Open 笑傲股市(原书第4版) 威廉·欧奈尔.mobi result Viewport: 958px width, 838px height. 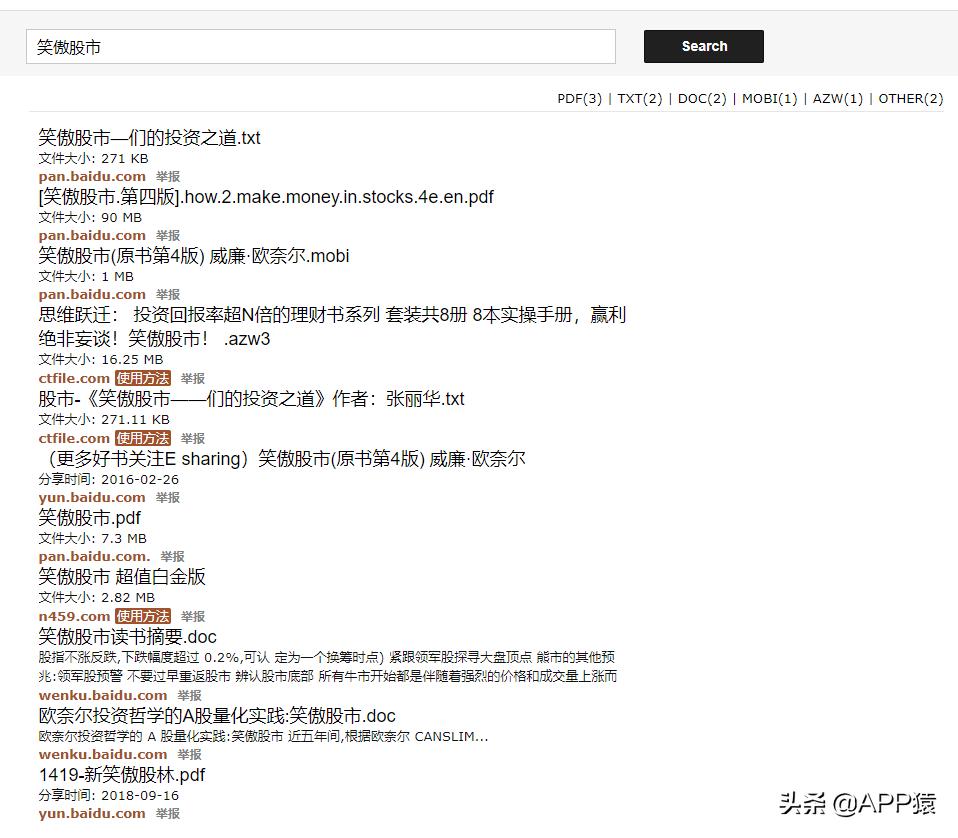click(193, 256)
